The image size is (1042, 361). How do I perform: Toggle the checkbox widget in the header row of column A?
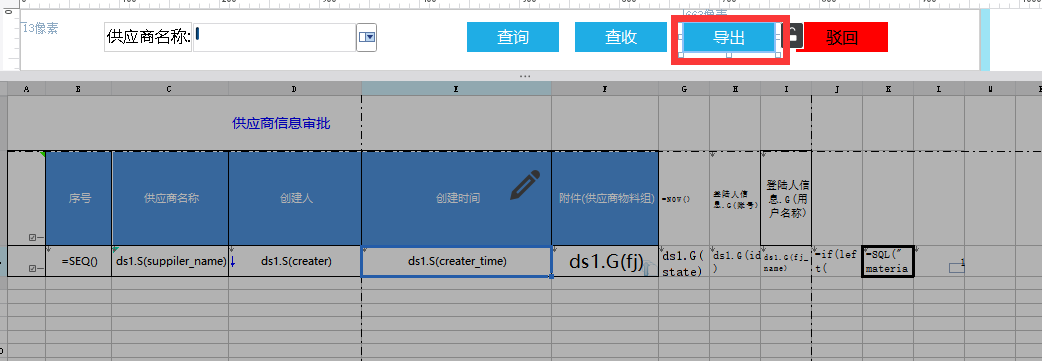(x=35, y=237)
